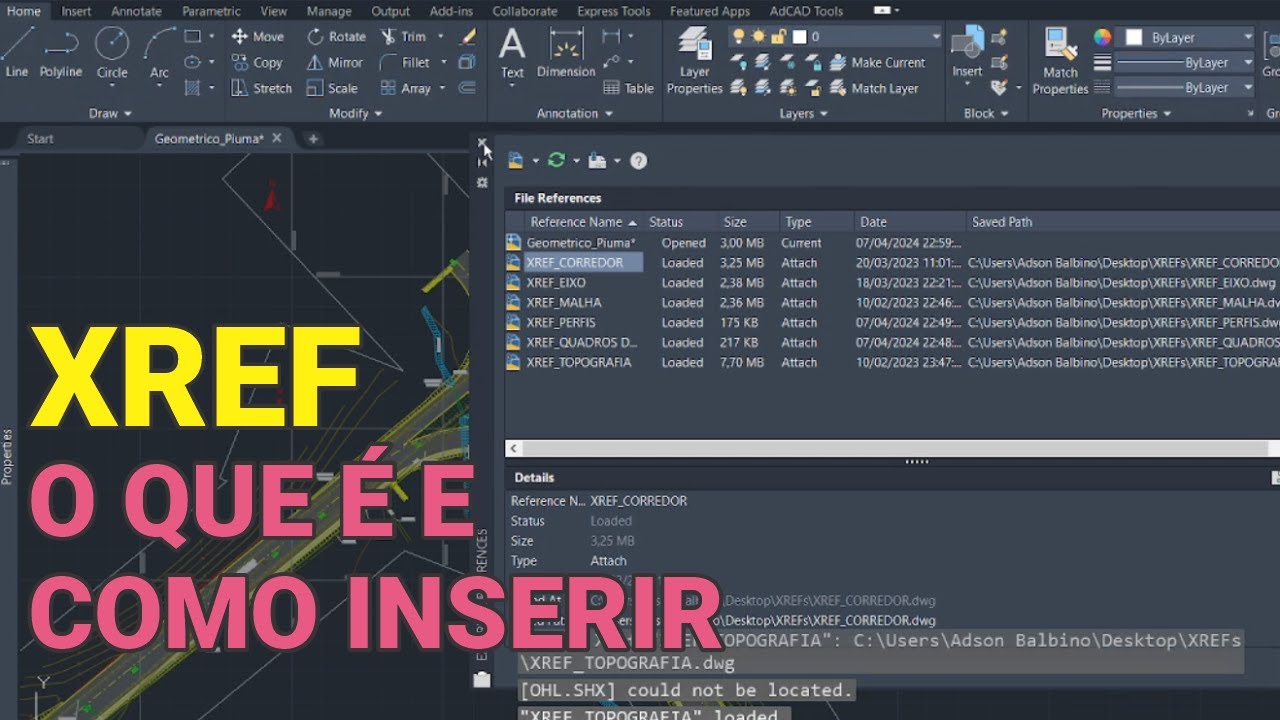This screenshot has height=720, width=1280.
Task: Choose the Rotate command
Action: 337,36
